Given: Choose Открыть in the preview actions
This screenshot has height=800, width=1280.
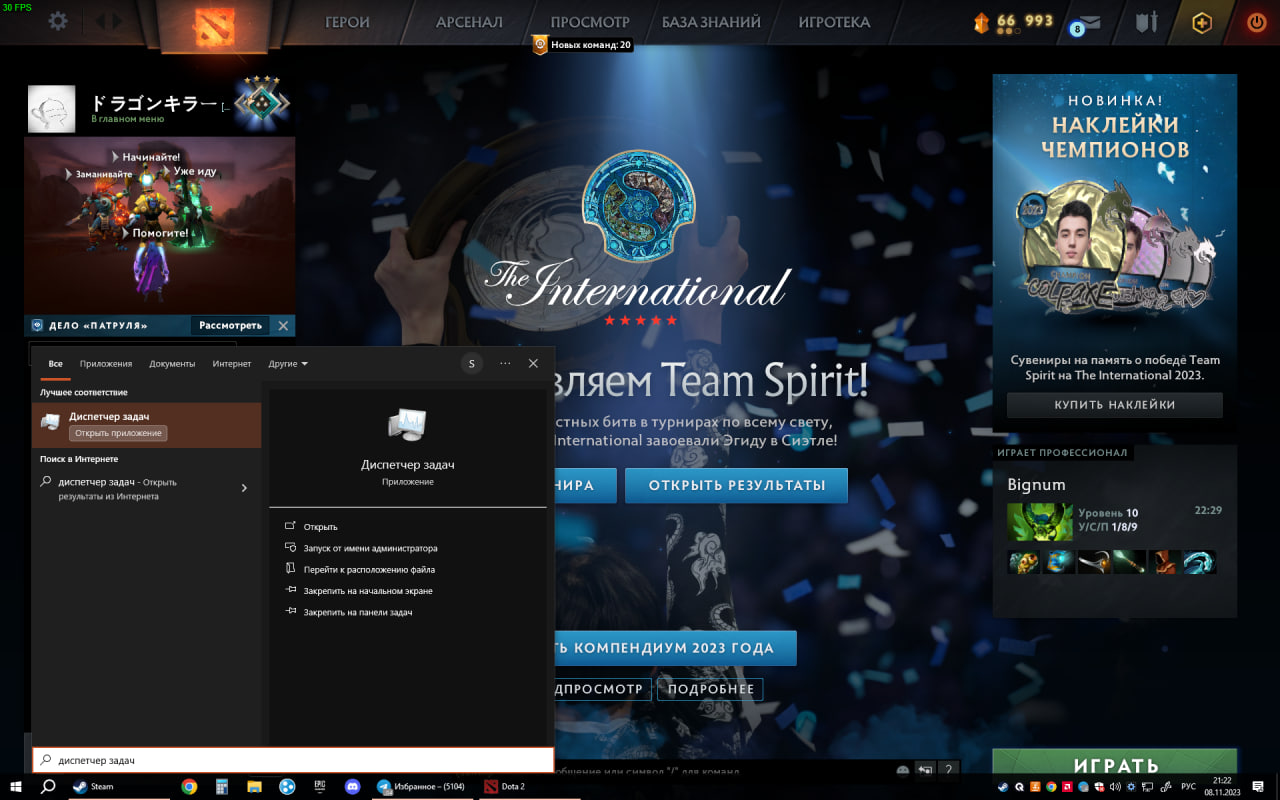Looking at the screenshot, I should click(321, 527).
